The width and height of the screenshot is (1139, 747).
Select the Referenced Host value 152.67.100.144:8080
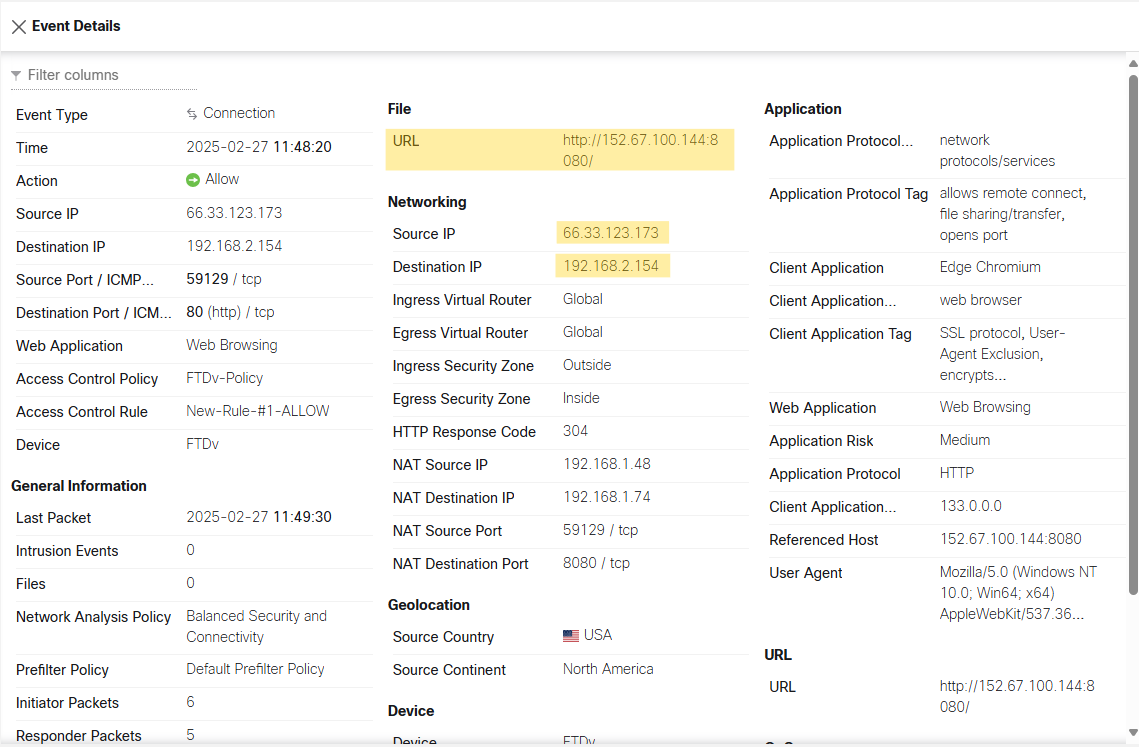(1010, 540)
